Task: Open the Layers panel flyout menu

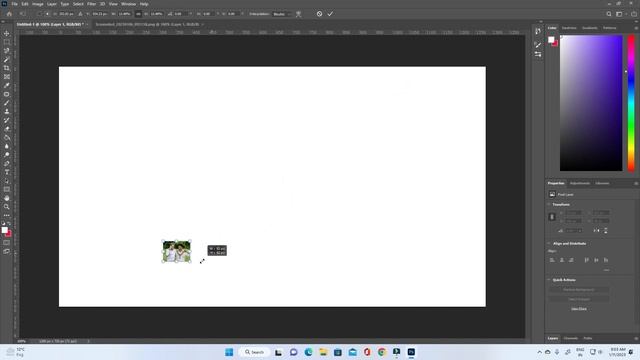Action: tap(636, 338)
